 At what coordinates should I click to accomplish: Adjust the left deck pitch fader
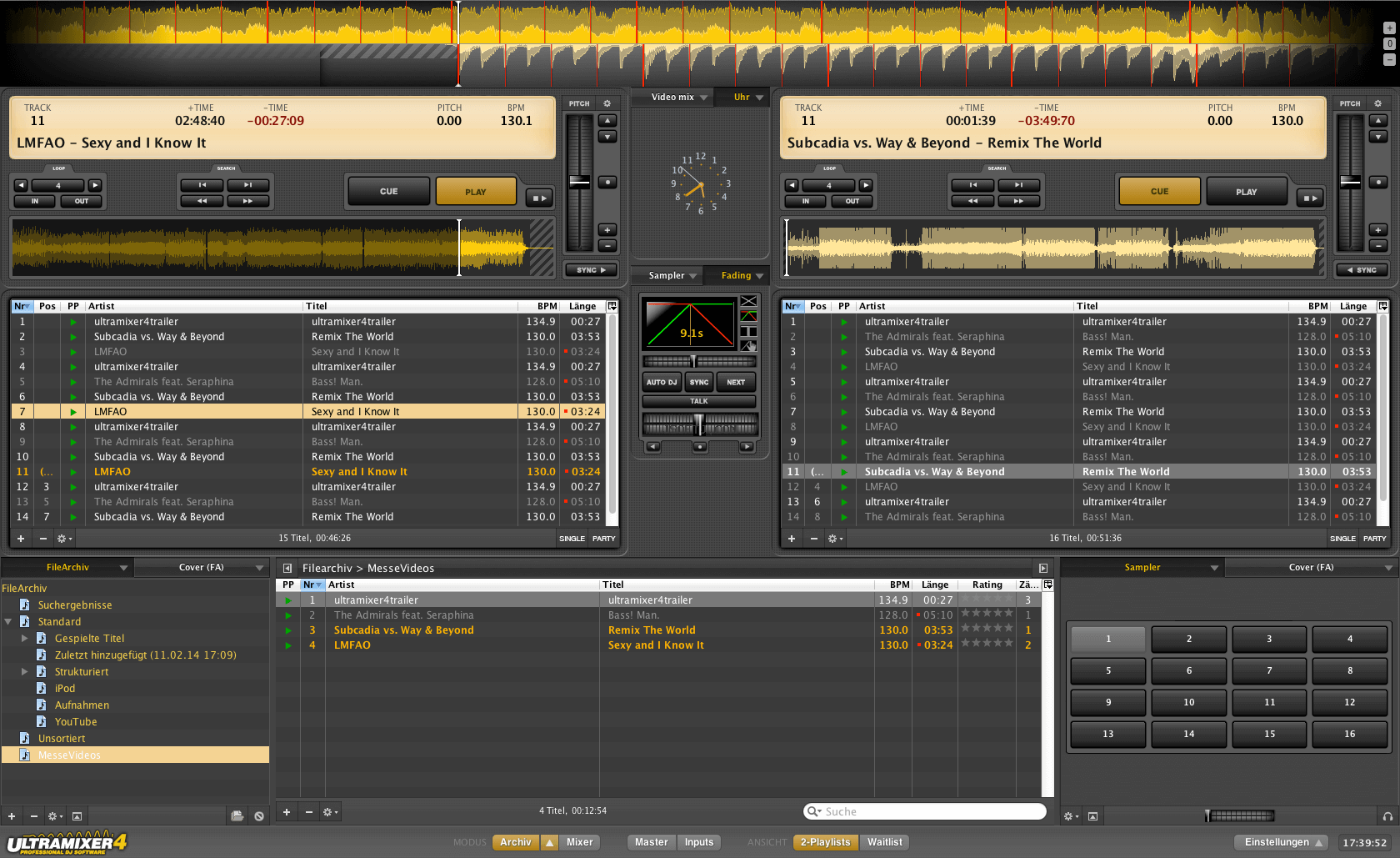tap(579, 182)
